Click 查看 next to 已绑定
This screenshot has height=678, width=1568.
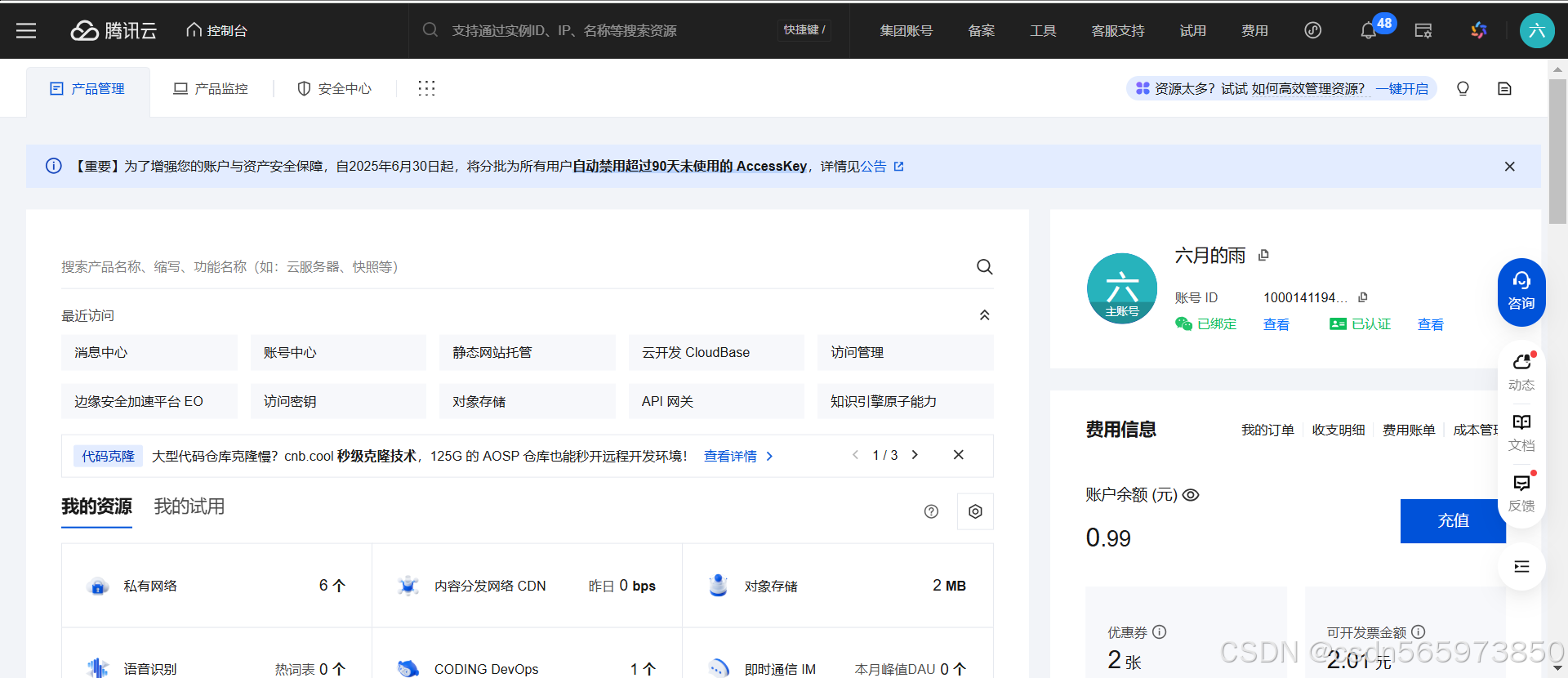(1276, 324)
